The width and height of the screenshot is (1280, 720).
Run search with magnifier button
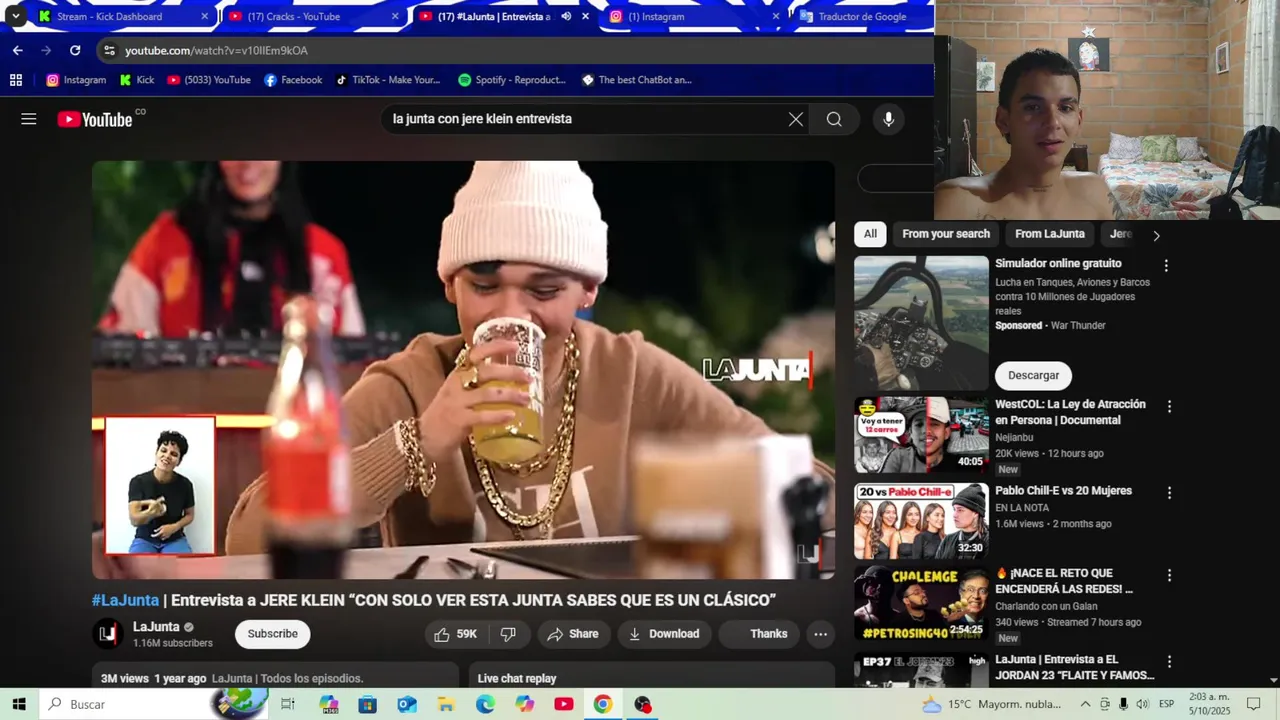[834, 119]
